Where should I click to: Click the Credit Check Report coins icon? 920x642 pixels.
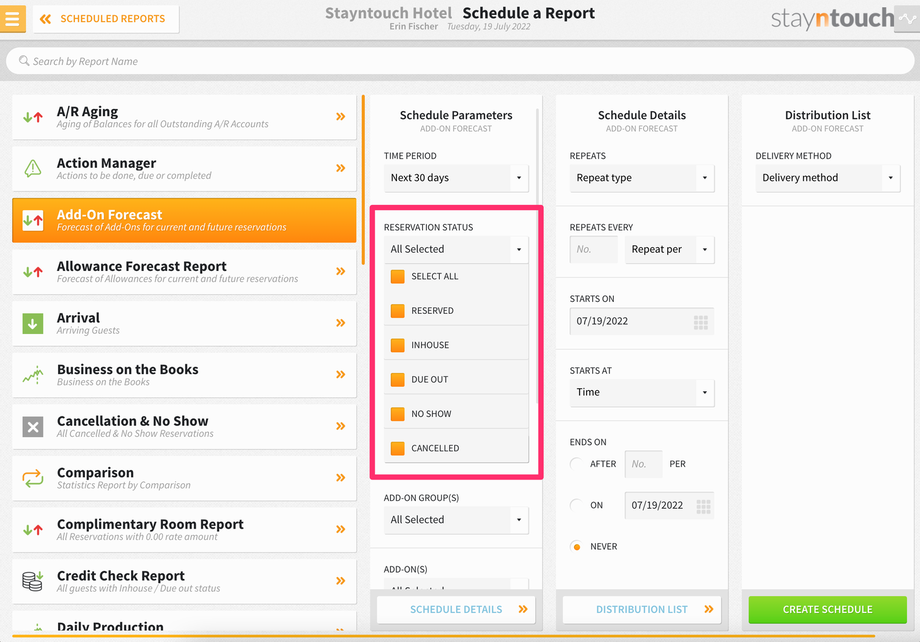click(x=33, y=581)
